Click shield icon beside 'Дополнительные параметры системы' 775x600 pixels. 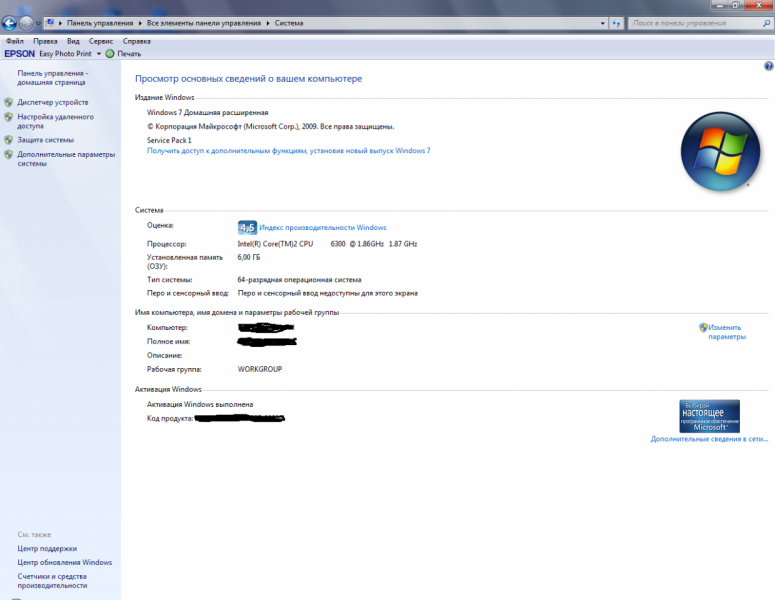(x=8, y=154)
